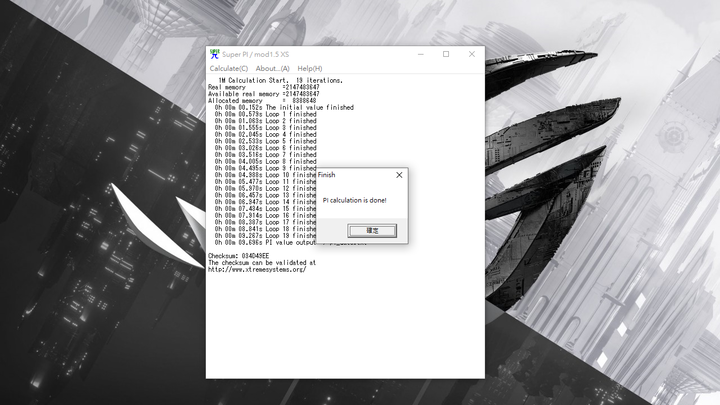Open the About...(A) menu
Viewport: 720px width, 405px height.
tap(272, 68)
